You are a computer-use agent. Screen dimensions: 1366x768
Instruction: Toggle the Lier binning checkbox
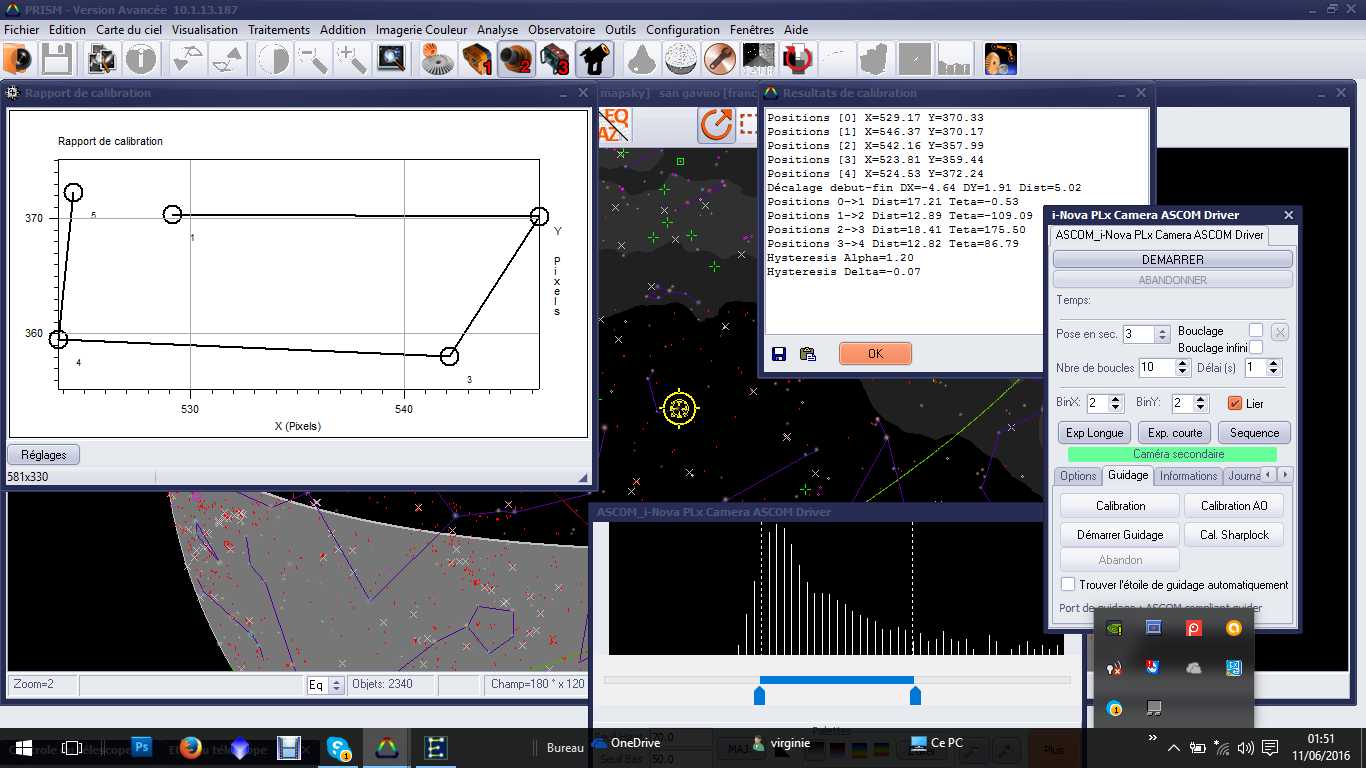tap(1234, 403)
